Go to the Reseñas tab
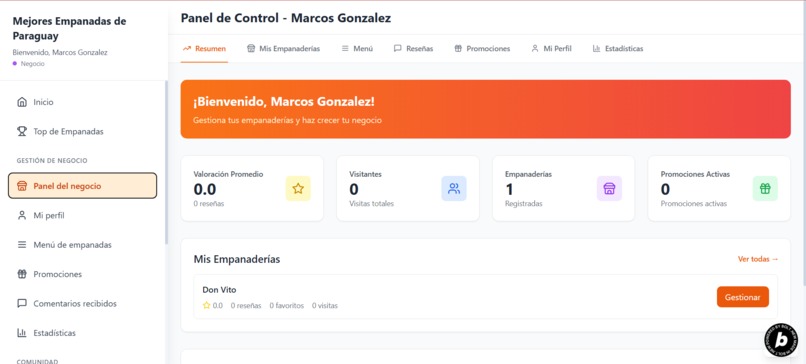The height and width of the screenshot is (364, 806). tap(413, 49)
